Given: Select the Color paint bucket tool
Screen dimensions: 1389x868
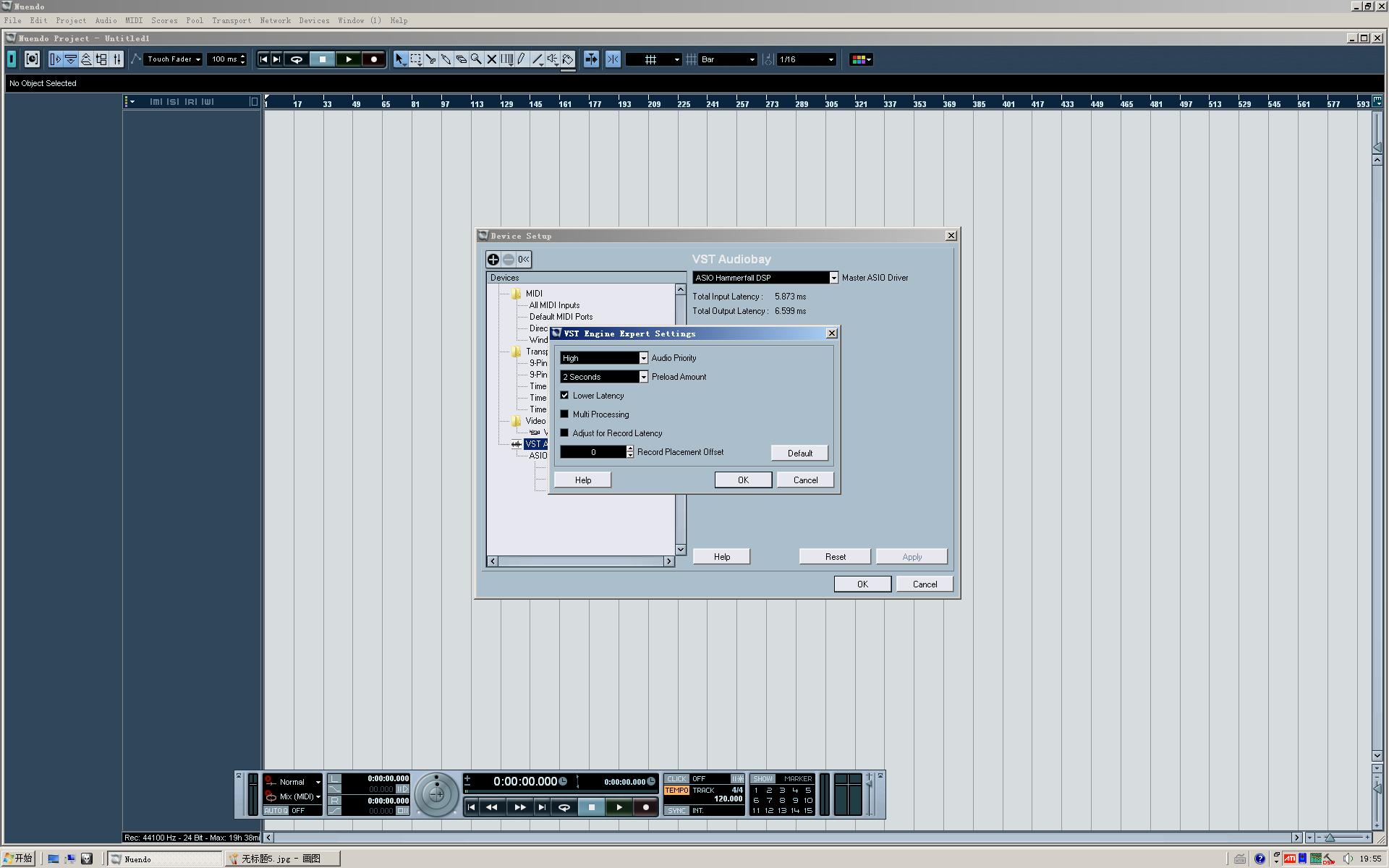Looking at the screenshot, I should click(x=568, y=59).
